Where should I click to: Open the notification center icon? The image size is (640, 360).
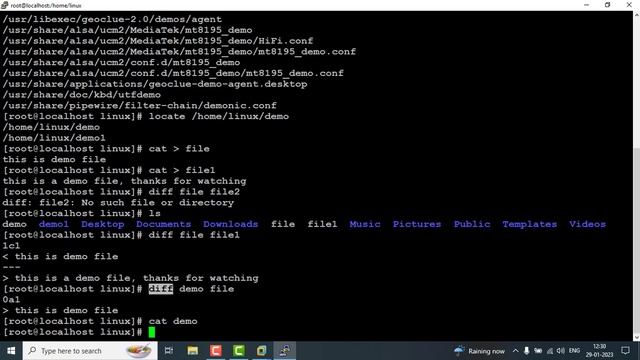tap(625, 351)
